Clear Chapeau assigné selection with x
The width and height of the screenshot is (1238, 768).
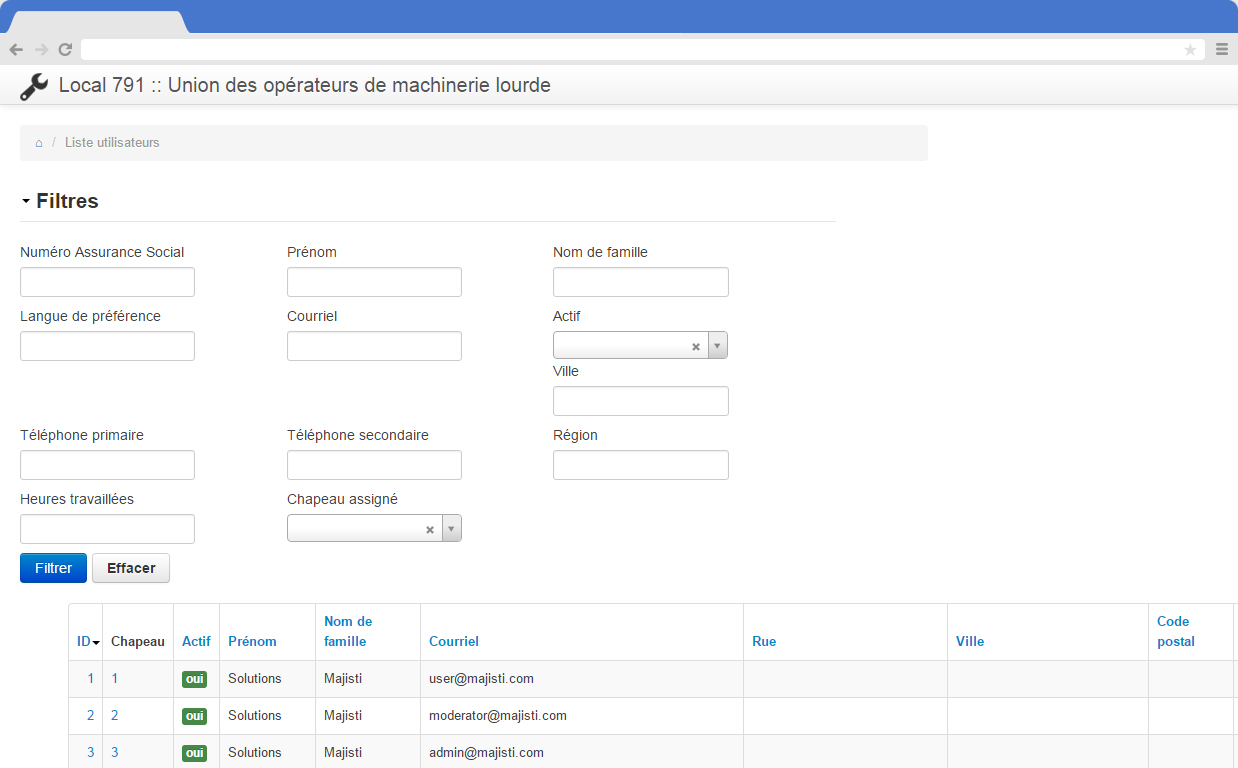430,530
